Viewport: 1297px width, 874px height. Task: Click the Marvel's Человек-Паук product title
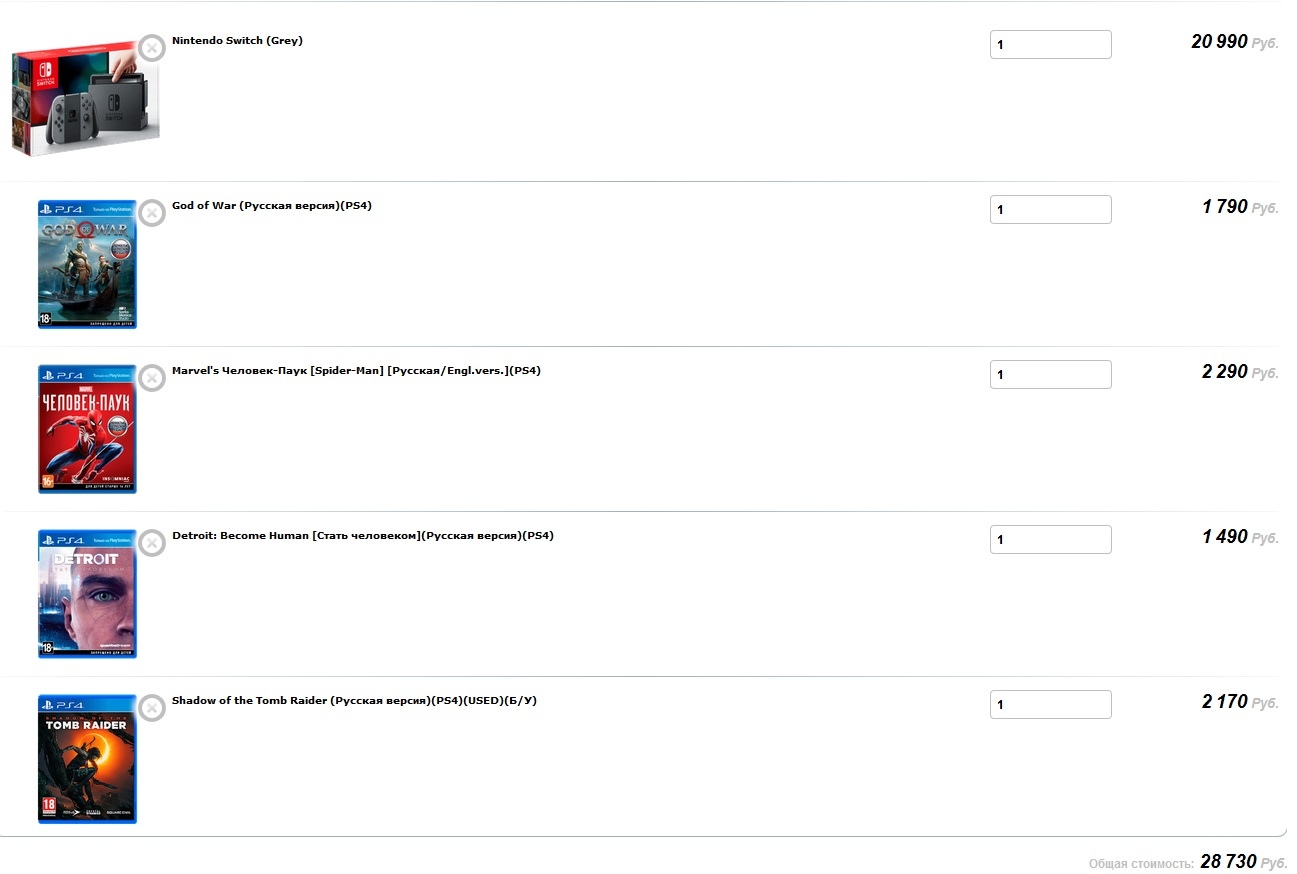point(356,371)
